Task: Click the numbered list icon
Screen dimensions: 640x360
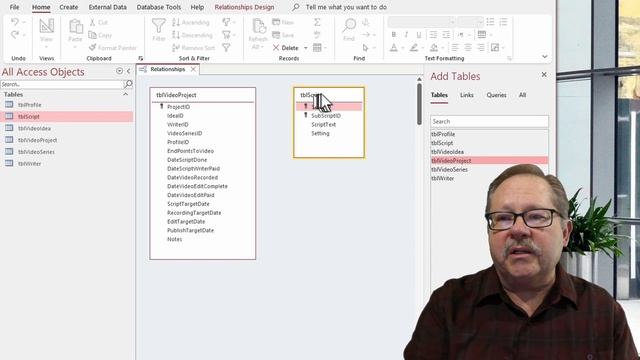Action: click(503, 22)
